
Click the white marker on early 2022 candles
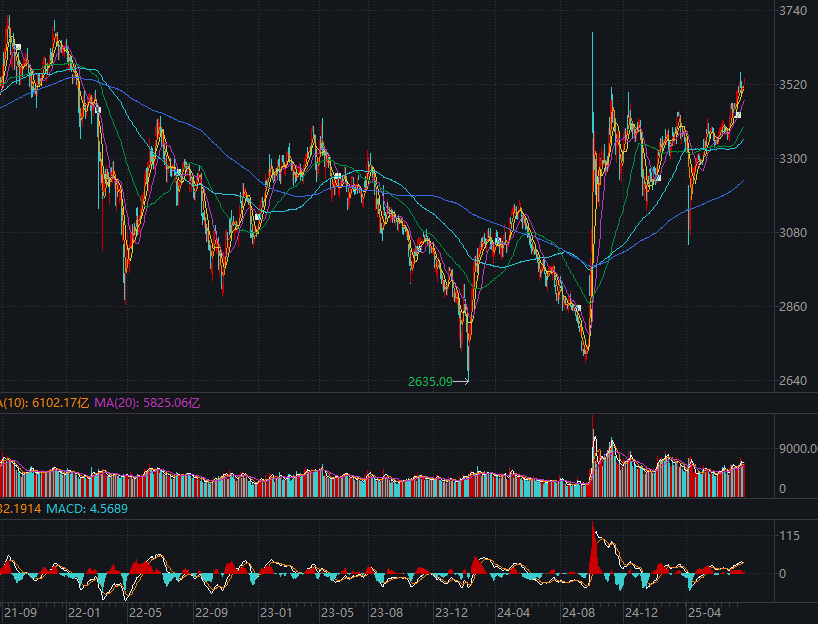point(98,110)
